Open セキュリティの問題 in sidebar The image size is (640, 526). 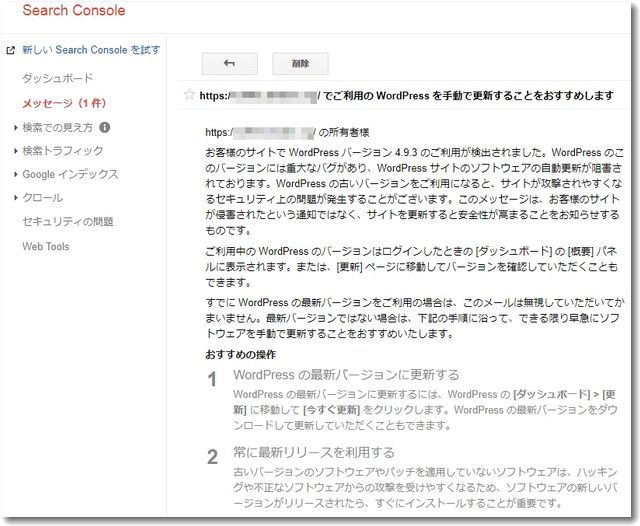68,222
